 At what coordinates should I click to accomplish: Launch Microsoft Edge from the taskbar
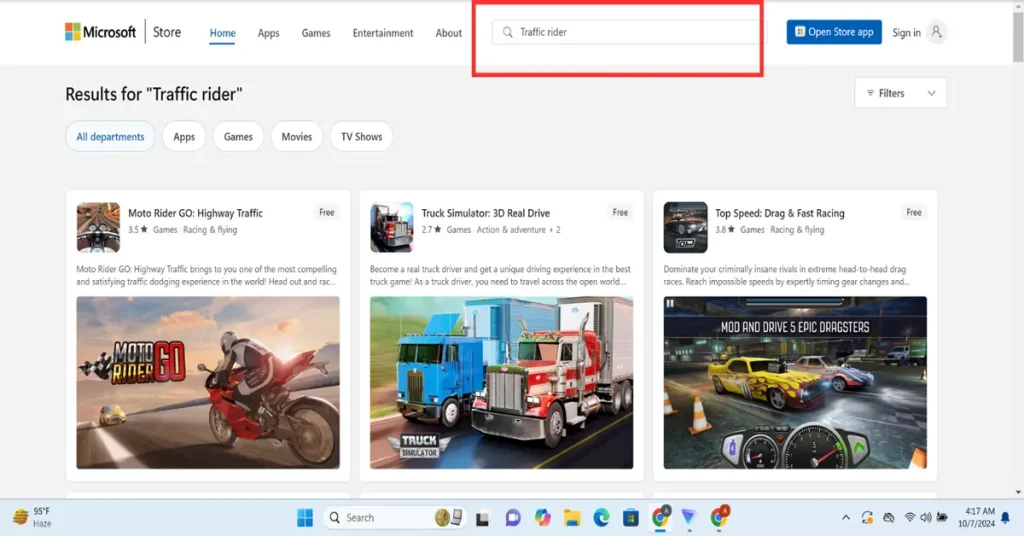click(x=601, y=517)
